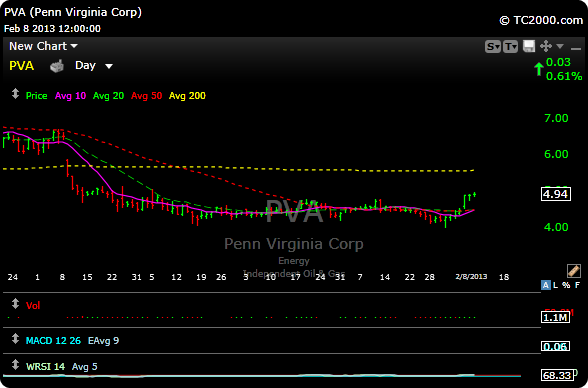Click the yellow PVA ticker symbol
Viewport: 588px width, 388px height.
(21, 66)
